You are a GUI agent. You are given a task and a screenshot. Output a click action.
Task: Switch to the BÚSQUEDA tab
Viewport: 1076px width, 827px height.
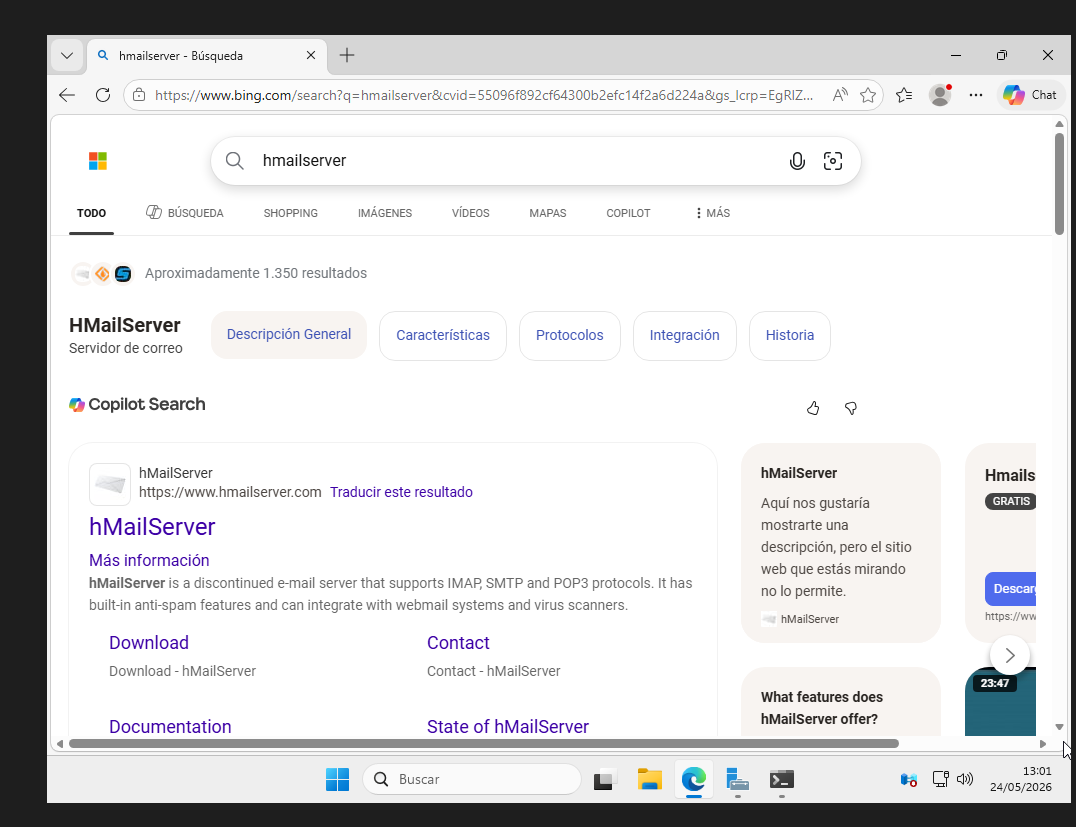tap(185, 213)
